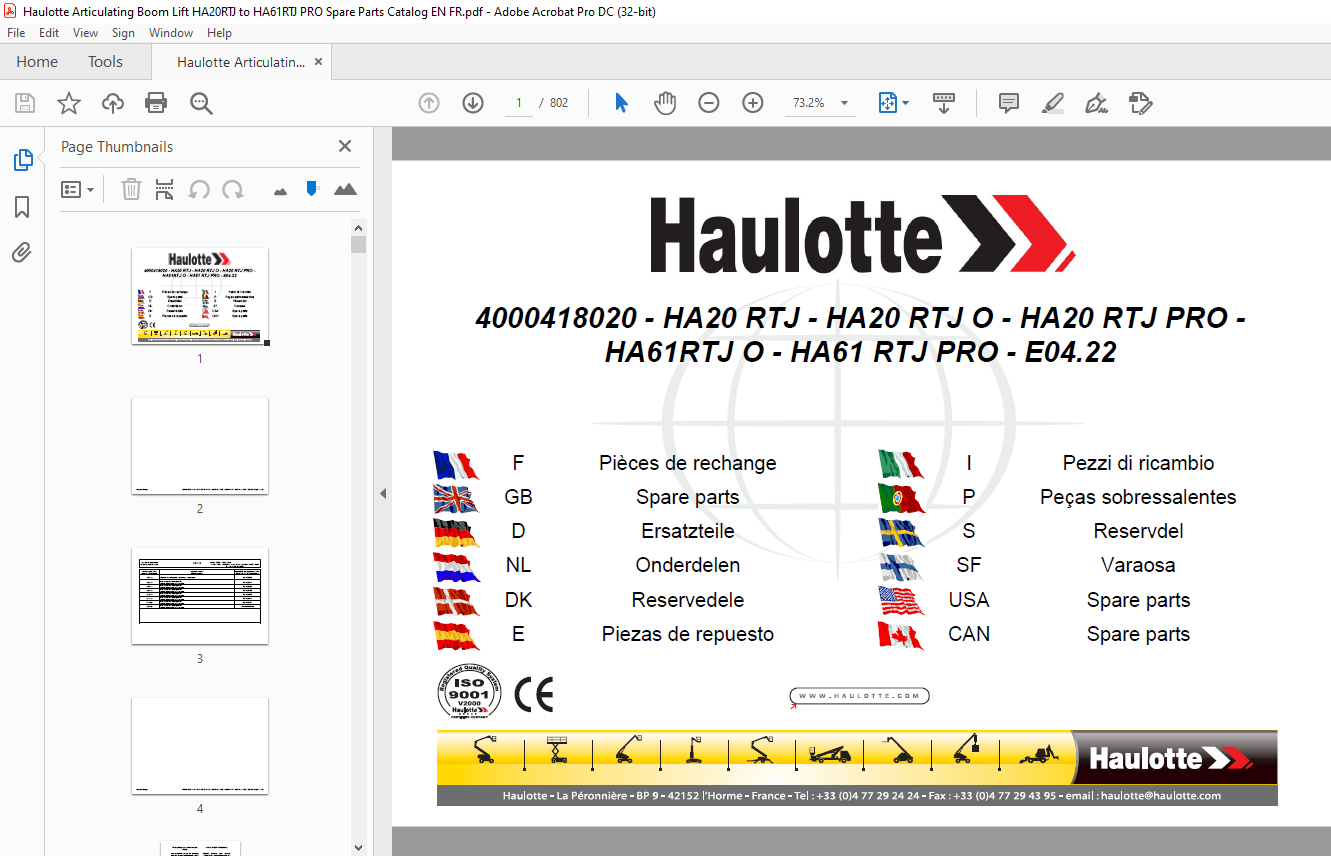Click the Save file icon
This screenshot has width=1331, height=856.
pyautogui.click(x=25, y=103)
